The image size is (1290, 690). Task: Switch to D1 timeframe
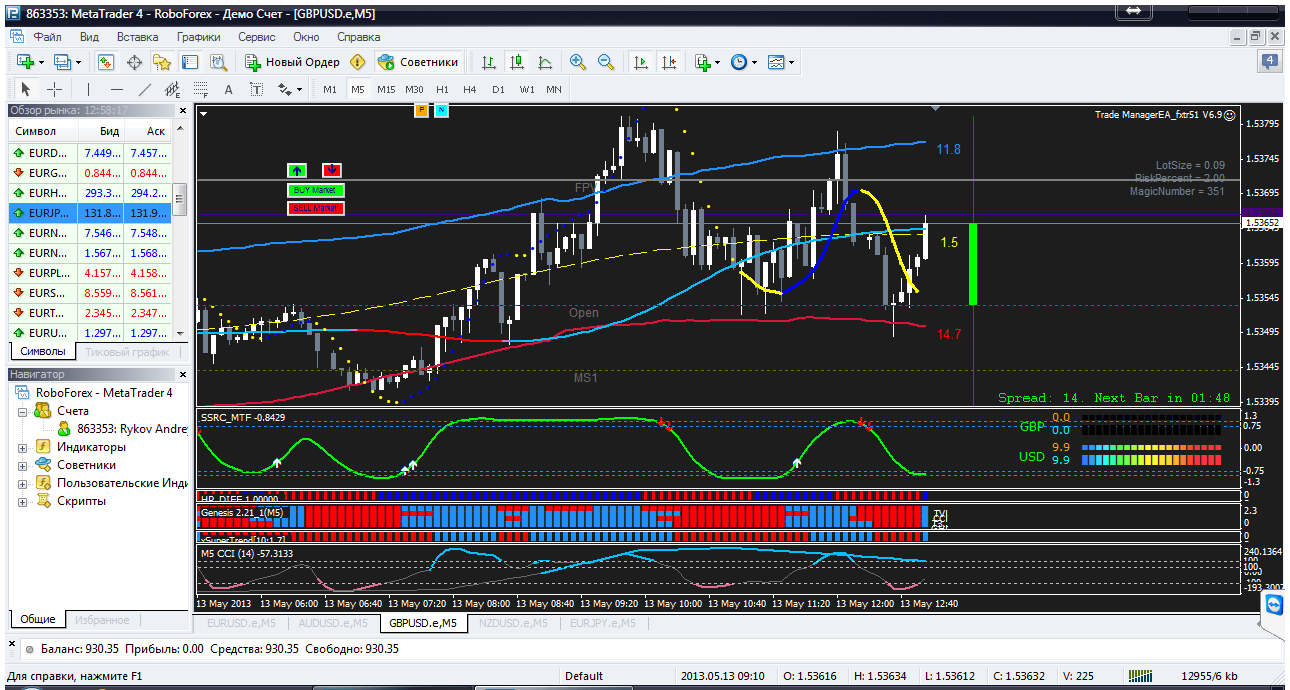click(x=498, y=89)
